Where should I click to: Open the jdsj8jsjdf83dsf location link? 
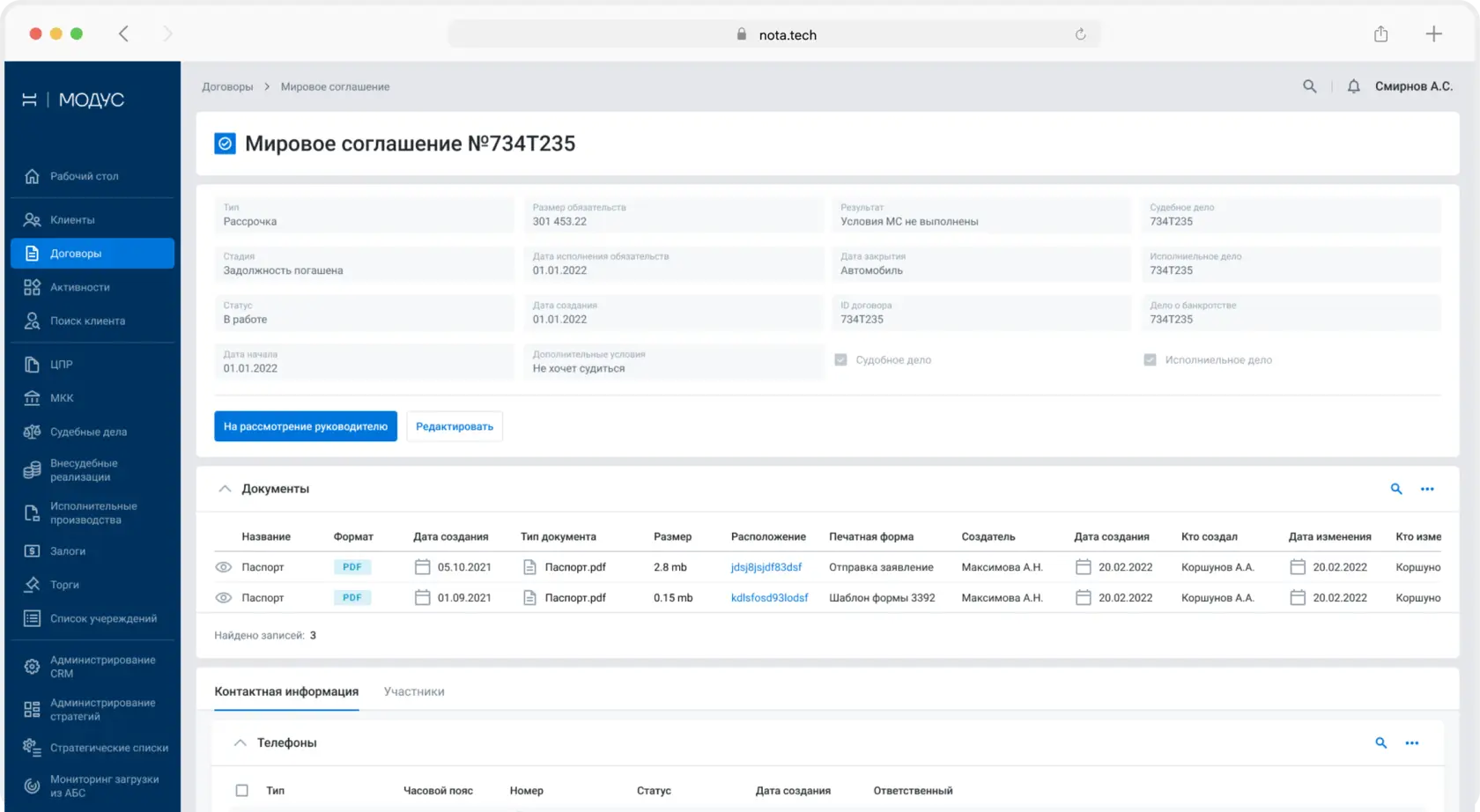point(766,567)
